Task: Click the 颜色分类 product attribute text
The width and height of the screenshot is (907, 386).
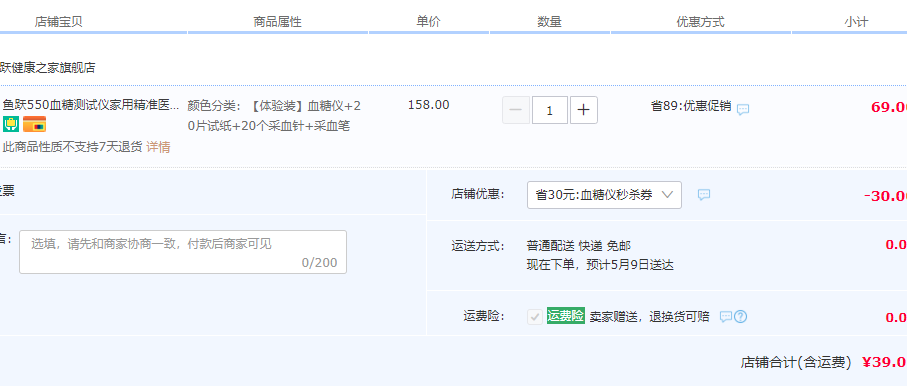Action: point(274,116)
